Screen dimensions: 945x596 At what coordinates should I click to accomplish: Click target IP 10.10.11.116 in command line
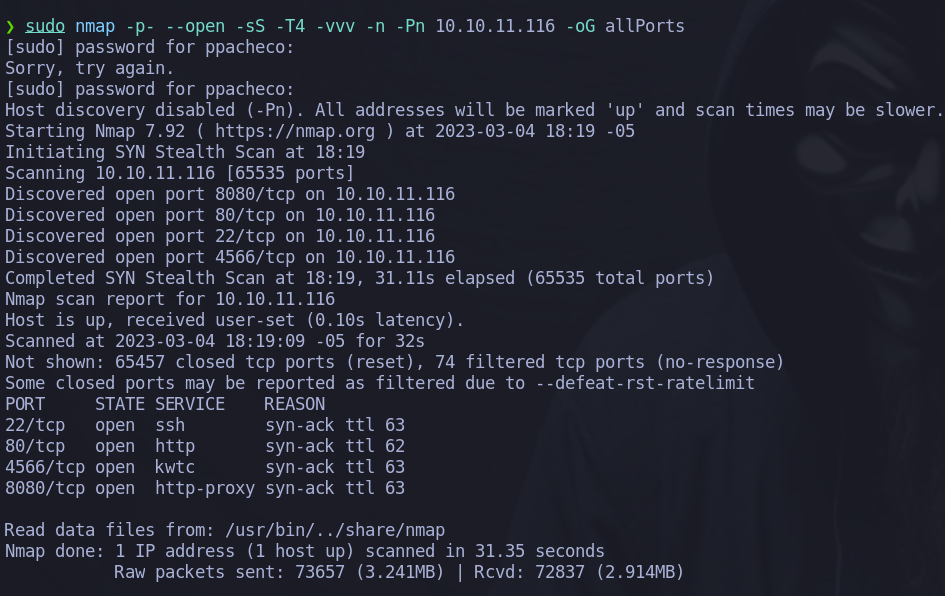point(495,27)
